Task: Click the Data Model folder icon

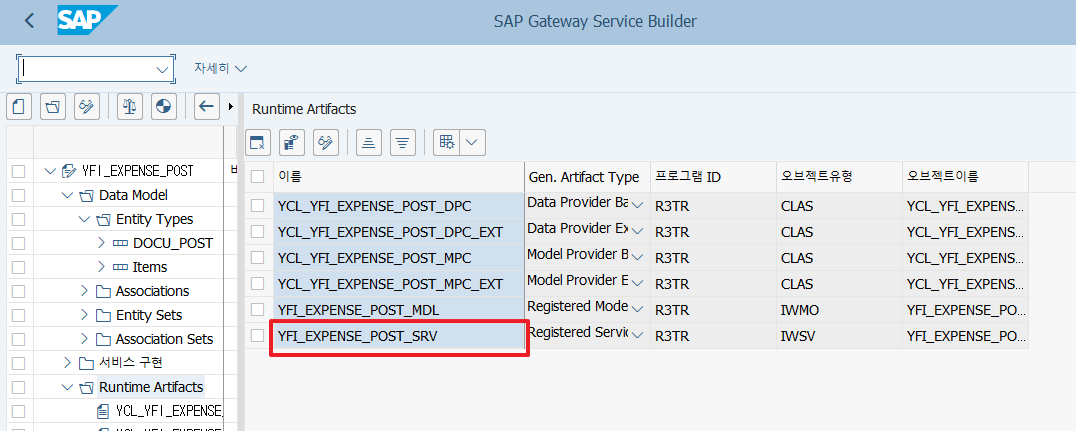Action: (x=86, y=196)
